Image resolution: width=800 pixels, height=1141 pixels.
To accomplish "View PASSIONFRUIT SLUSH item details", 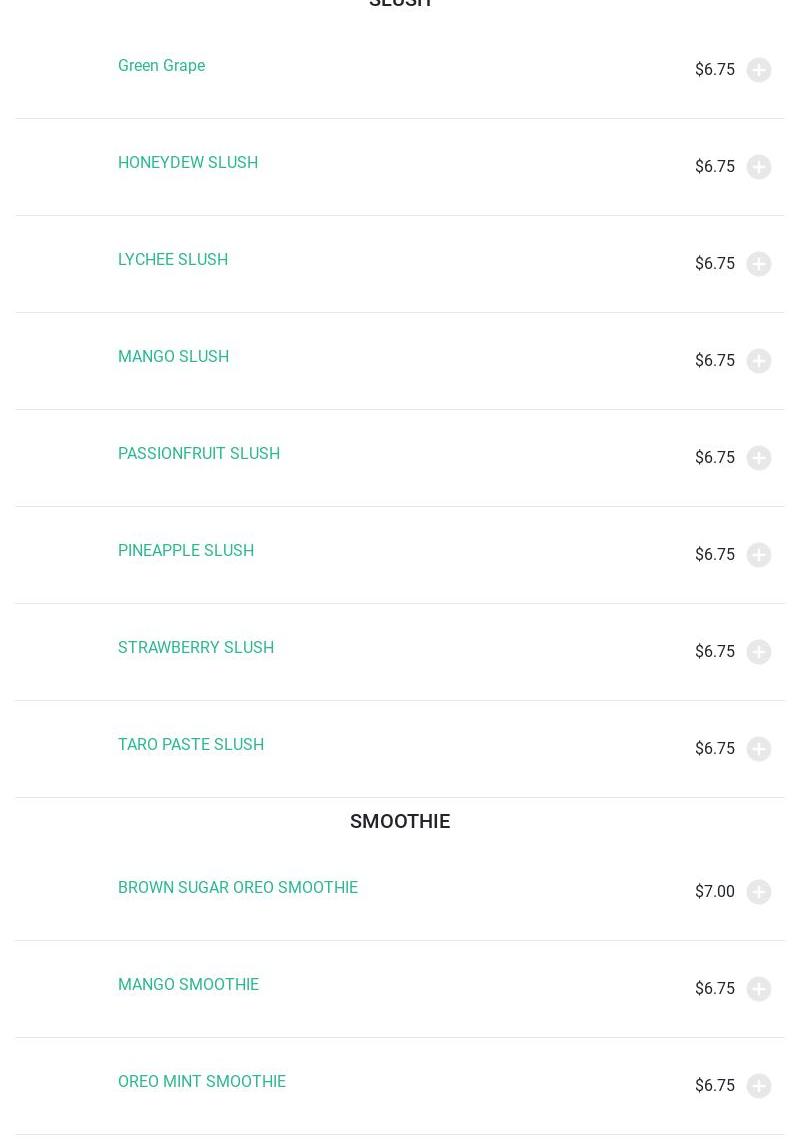I will (199, 454).
